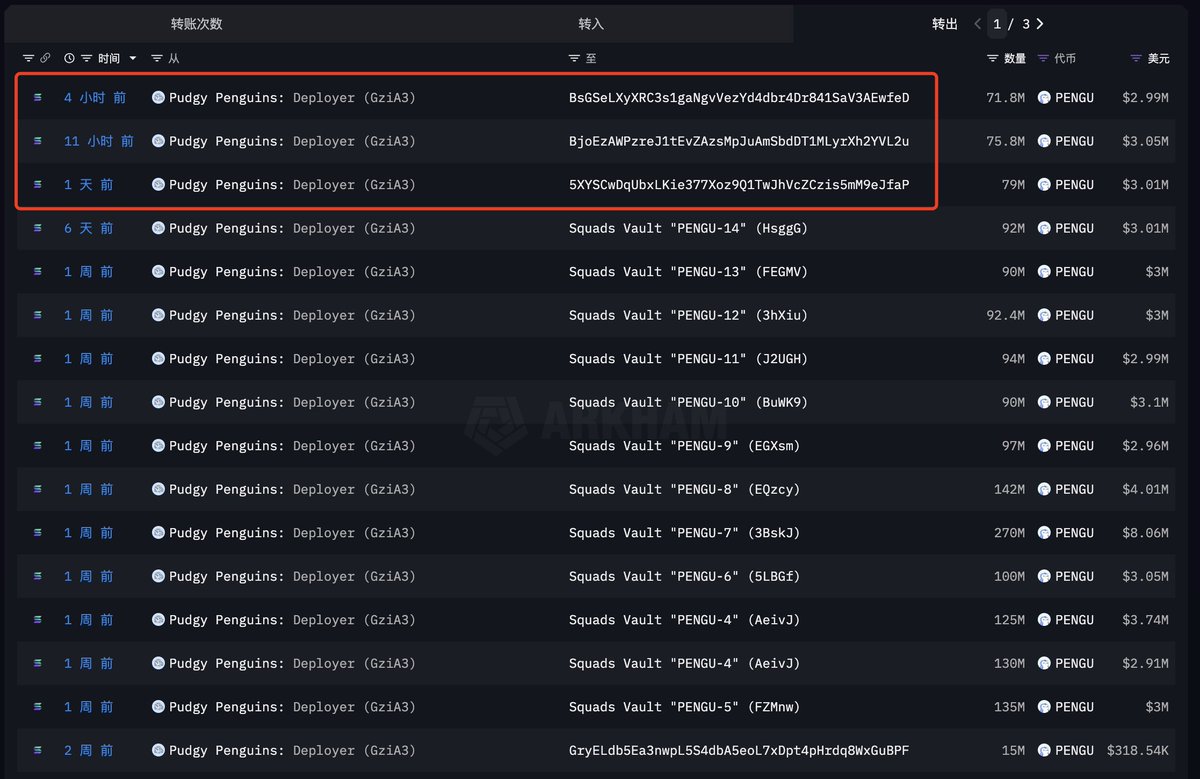Open the 代币 token column filter

1043,59
